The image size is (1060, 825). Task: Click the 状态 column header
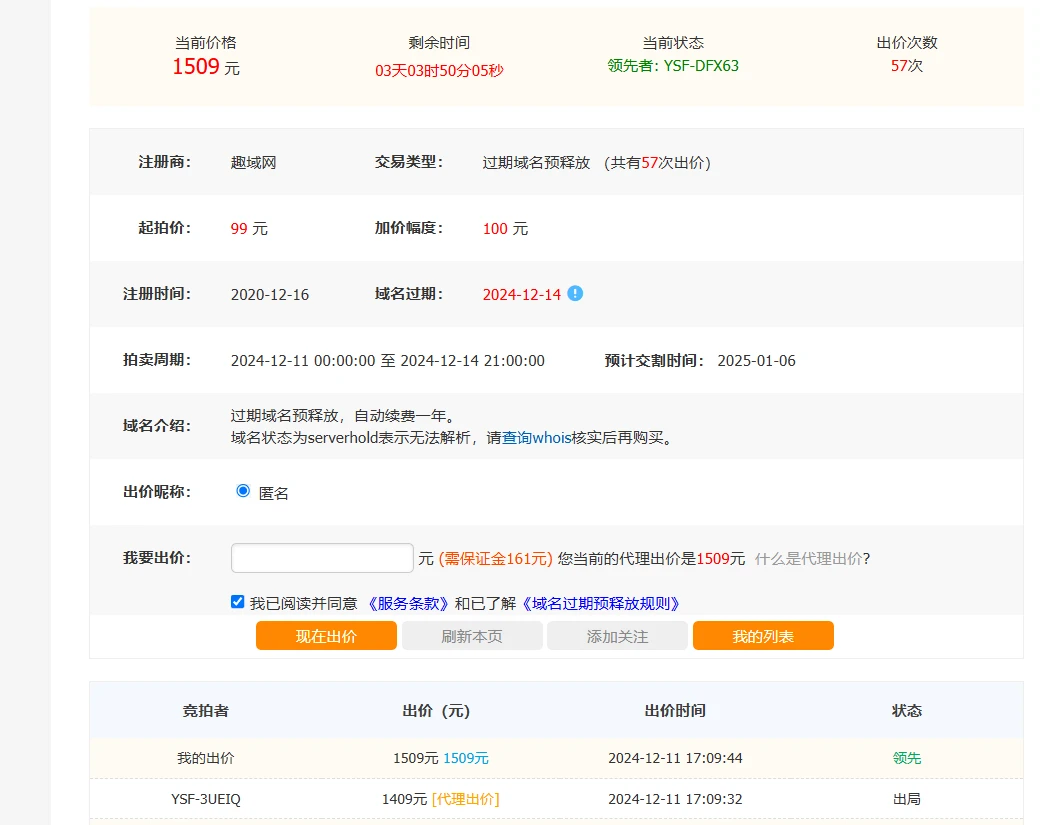(907, 711)
